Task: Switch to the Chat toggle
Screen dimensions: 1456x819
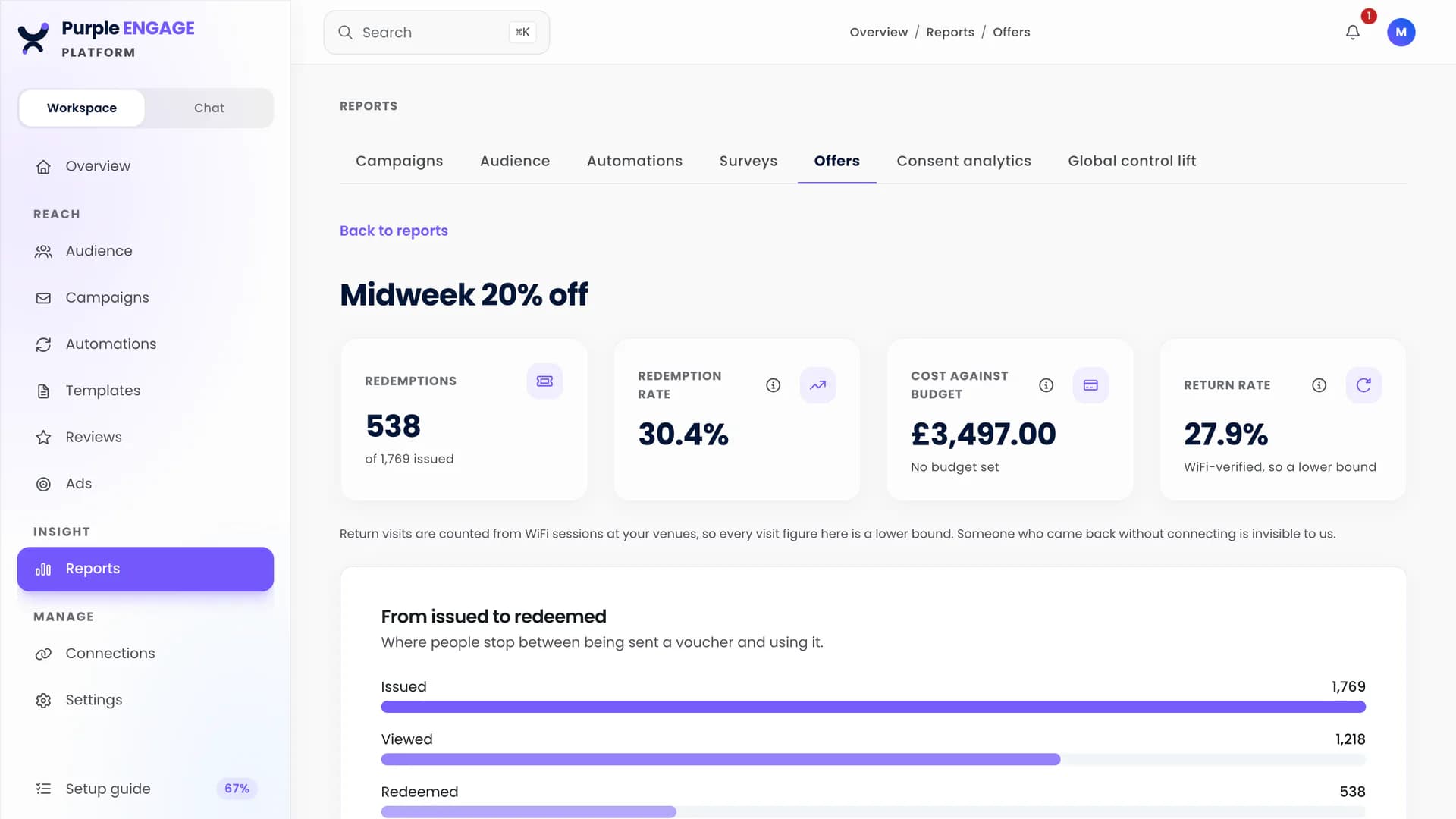Action: coord(209,108)
